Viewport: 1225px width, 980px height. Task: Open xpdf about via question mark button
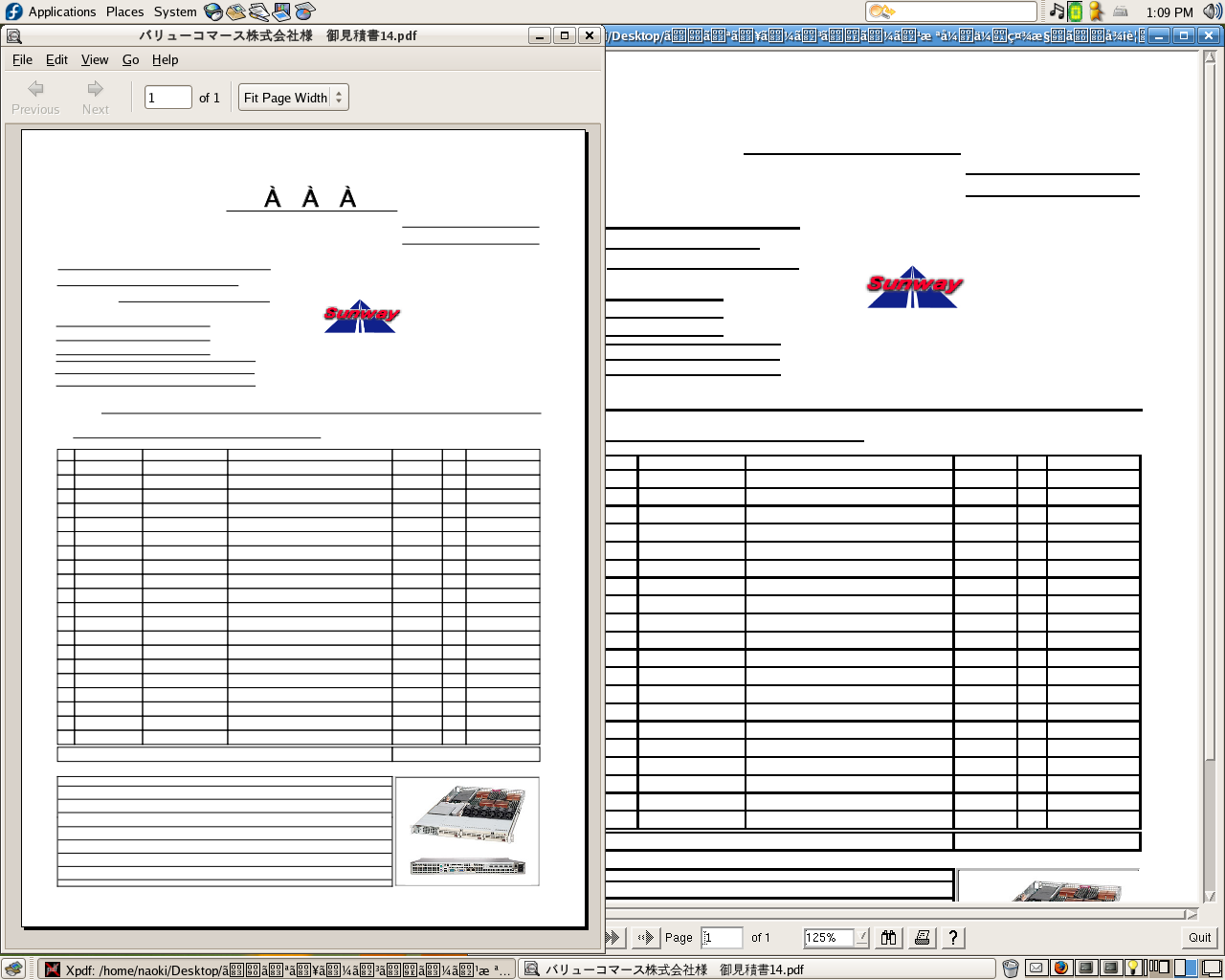point(953,938)
